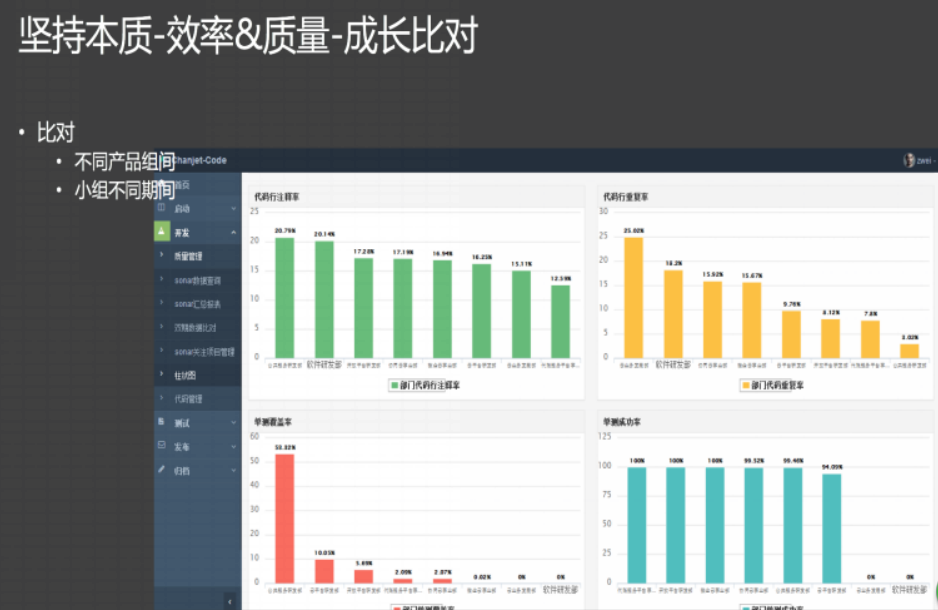The width and height of the screenshot is (938, 610).
Task: Click the 25.02% orange bar in 代码行重复率
Action: 634,298
